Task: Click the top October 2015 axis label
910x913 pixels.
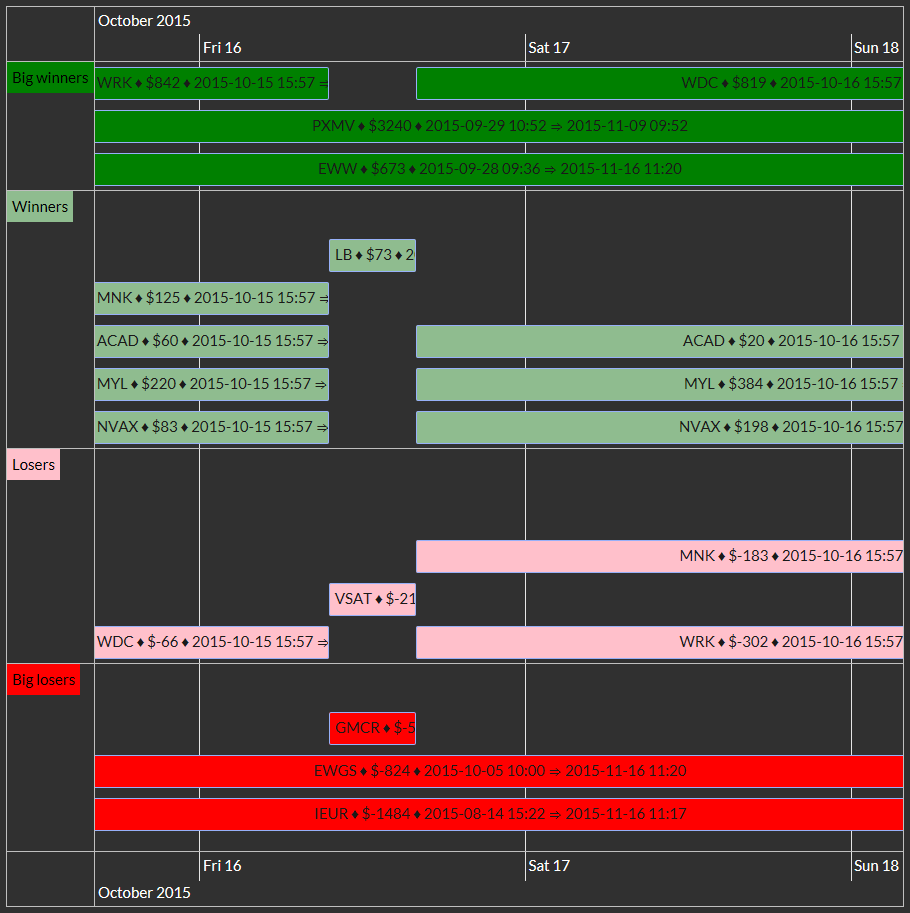Action: coord(144,21)
